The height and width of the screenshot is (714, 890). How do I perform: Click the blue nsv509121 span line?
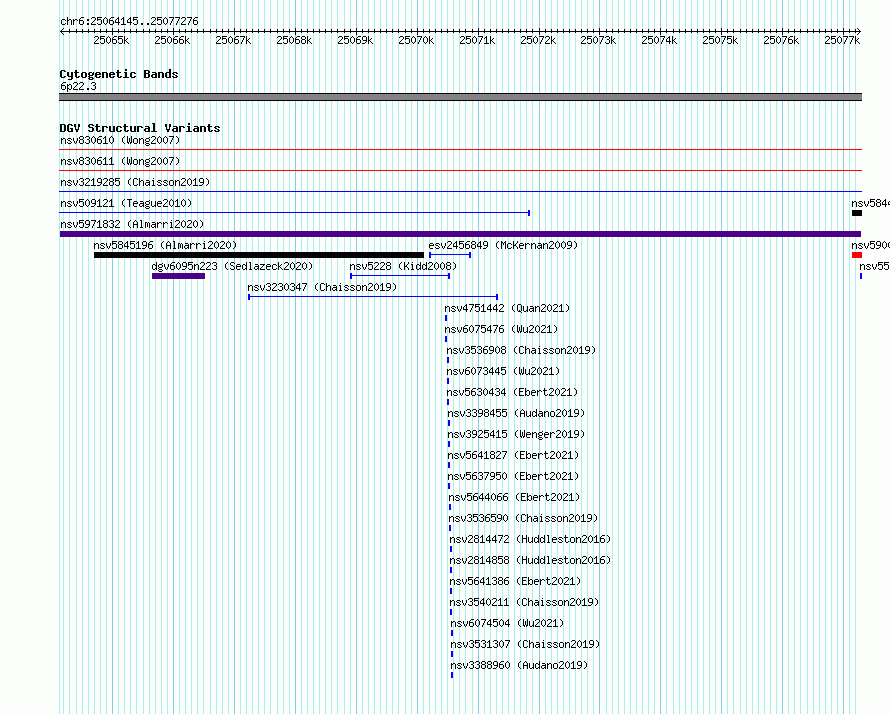click(295, 213)
